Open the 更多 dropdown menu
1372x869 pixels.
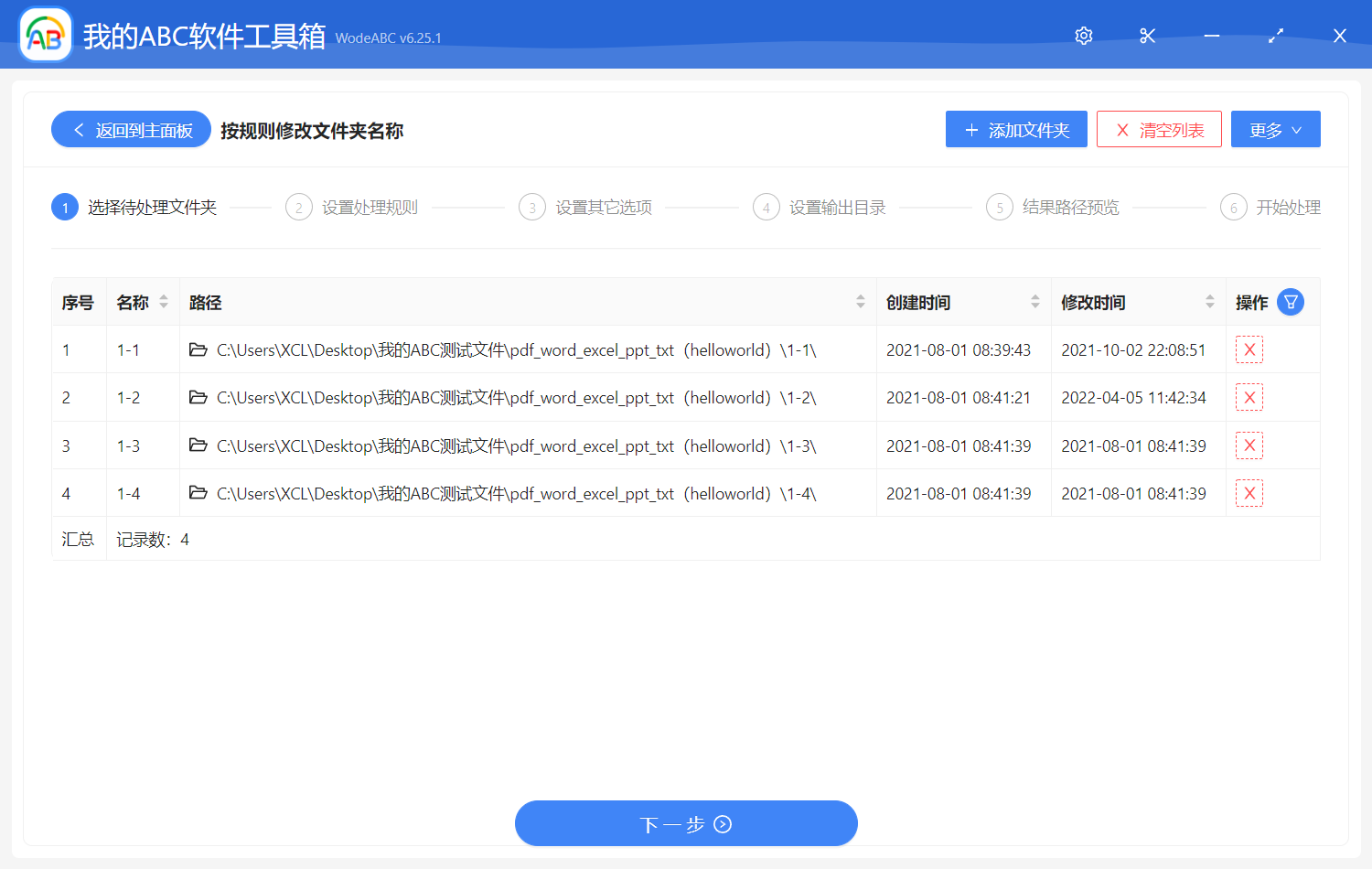(x=1275, y=129)
